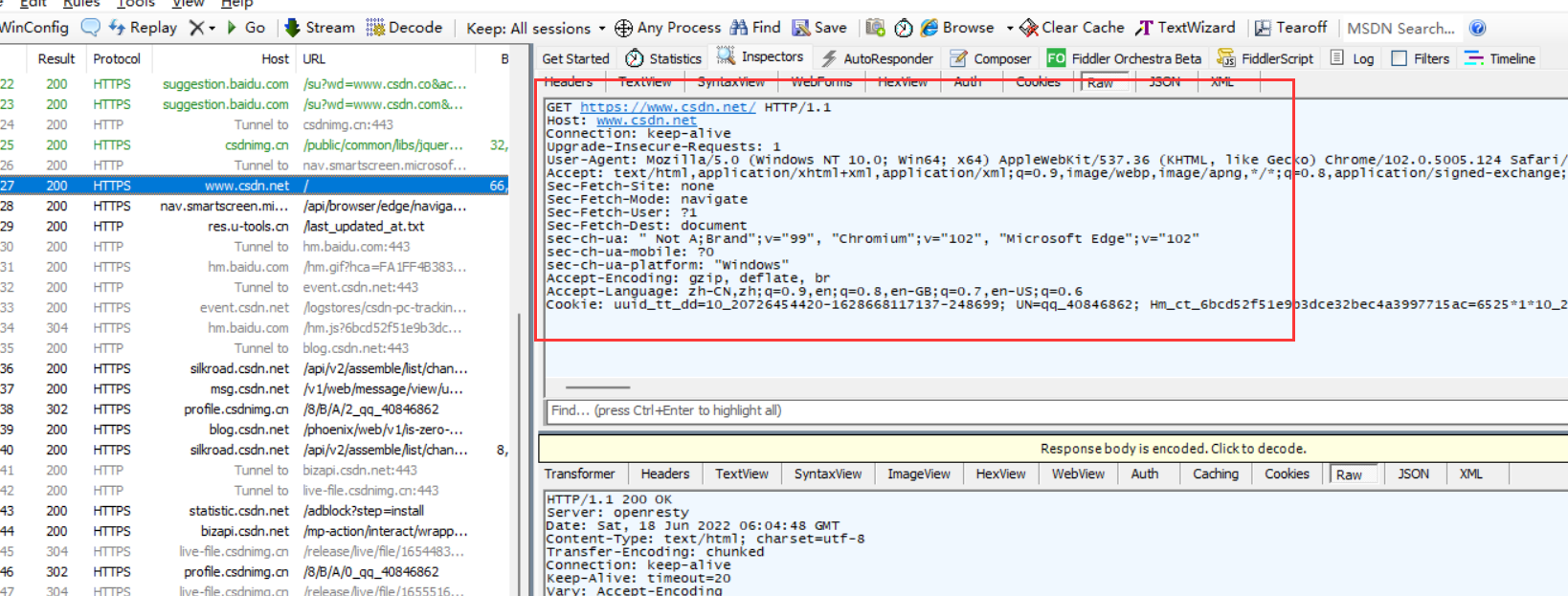Open the Composer tab
1568x596 pixels.
(x=991, y=58)
